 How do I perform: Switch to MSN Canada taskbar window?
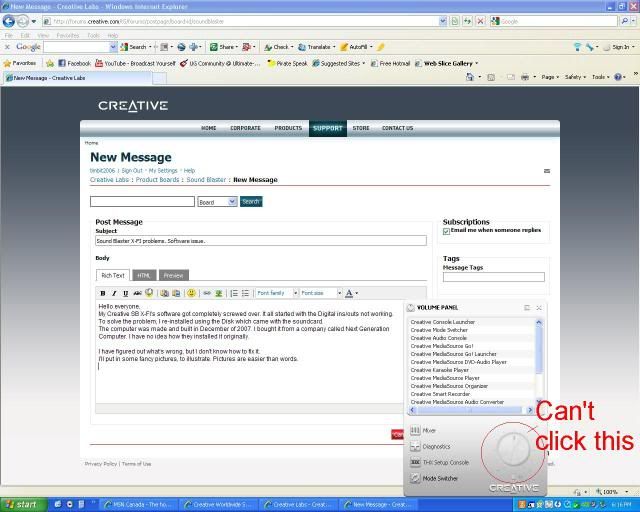pyautogui.click(x=139, y=505)
